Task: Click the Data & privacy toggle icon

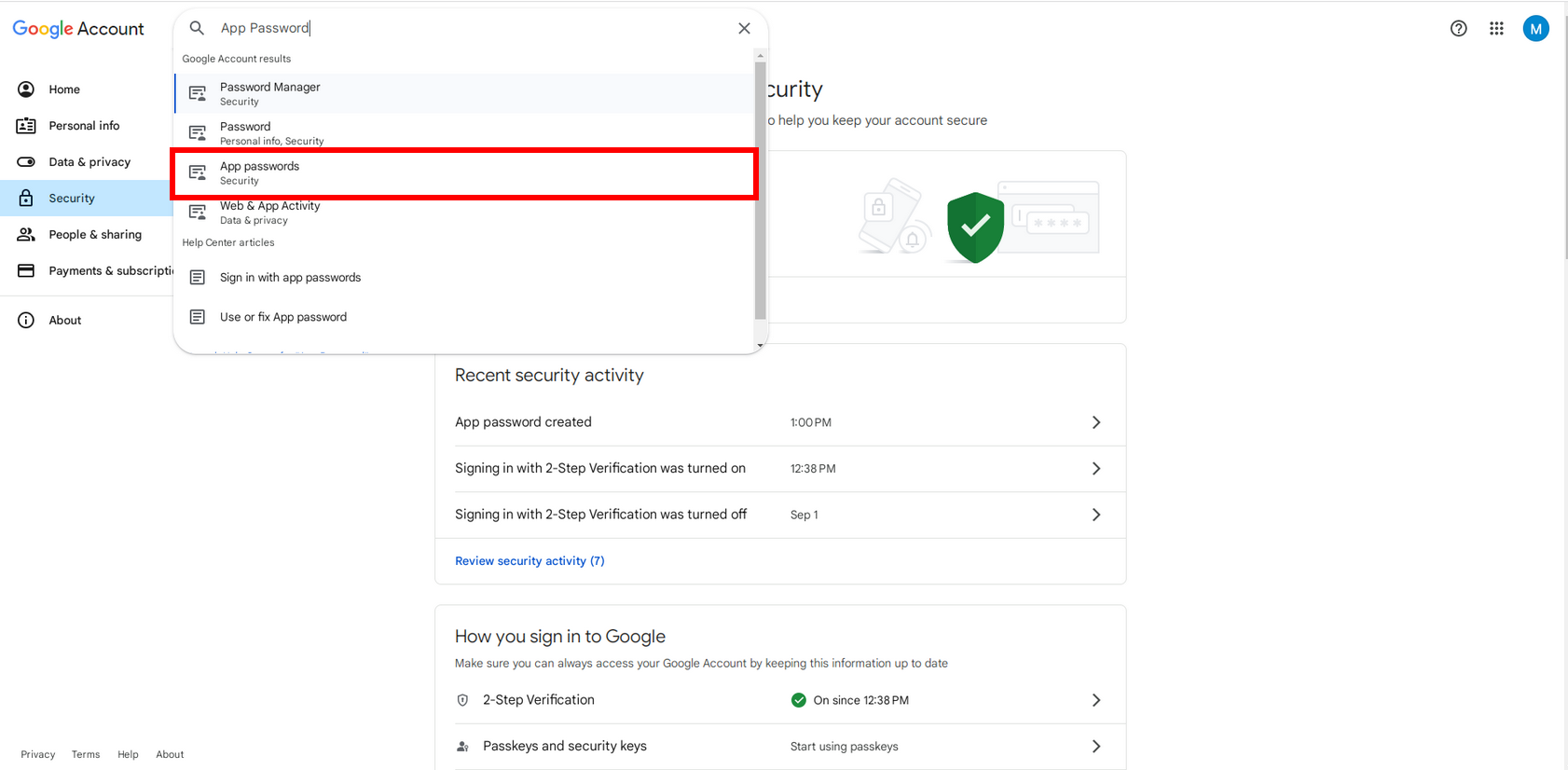Action: point(26,162)
